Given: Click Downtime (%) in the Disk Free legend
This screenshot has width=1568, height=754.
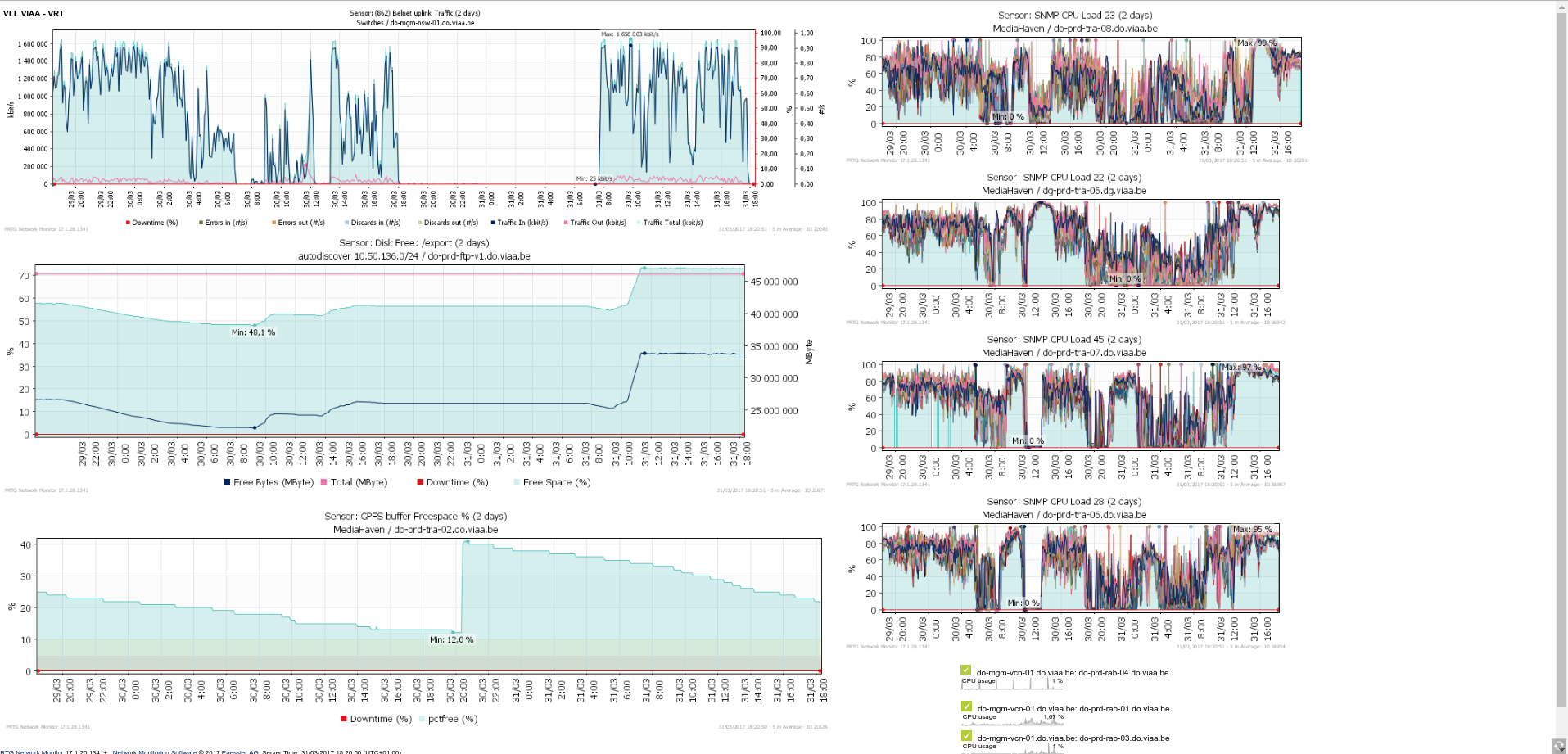Looking at the screenshot, I should (453, 482).
